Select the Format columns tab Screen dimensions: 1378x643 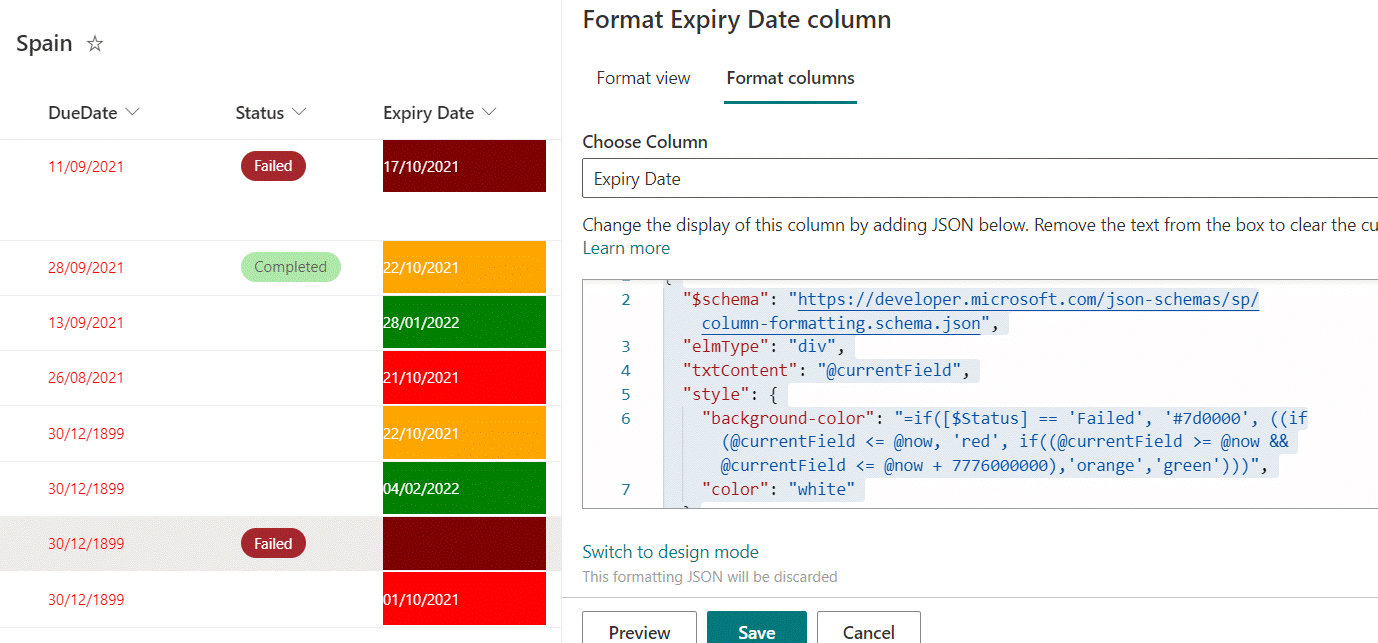790,78
